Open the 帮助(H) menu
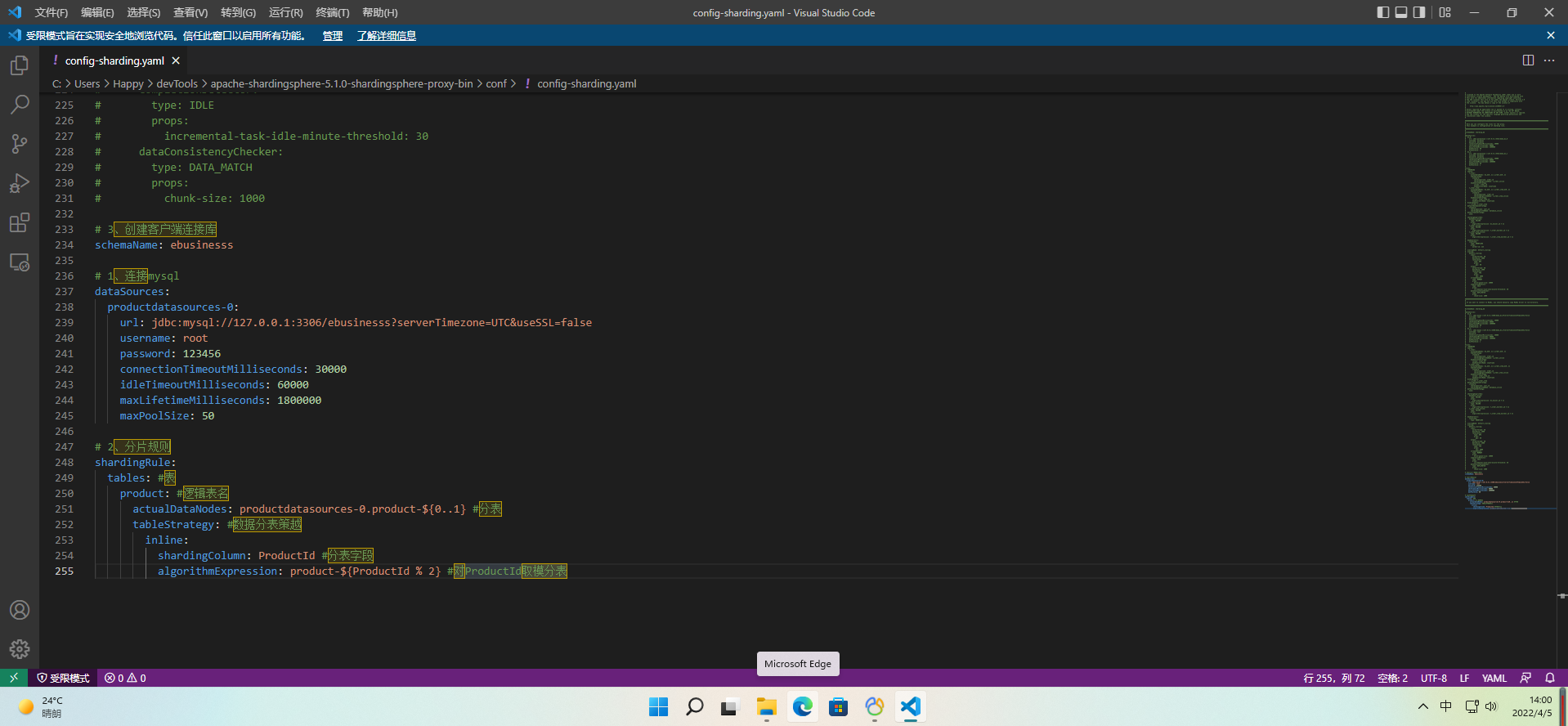 (x=380, y=12)
